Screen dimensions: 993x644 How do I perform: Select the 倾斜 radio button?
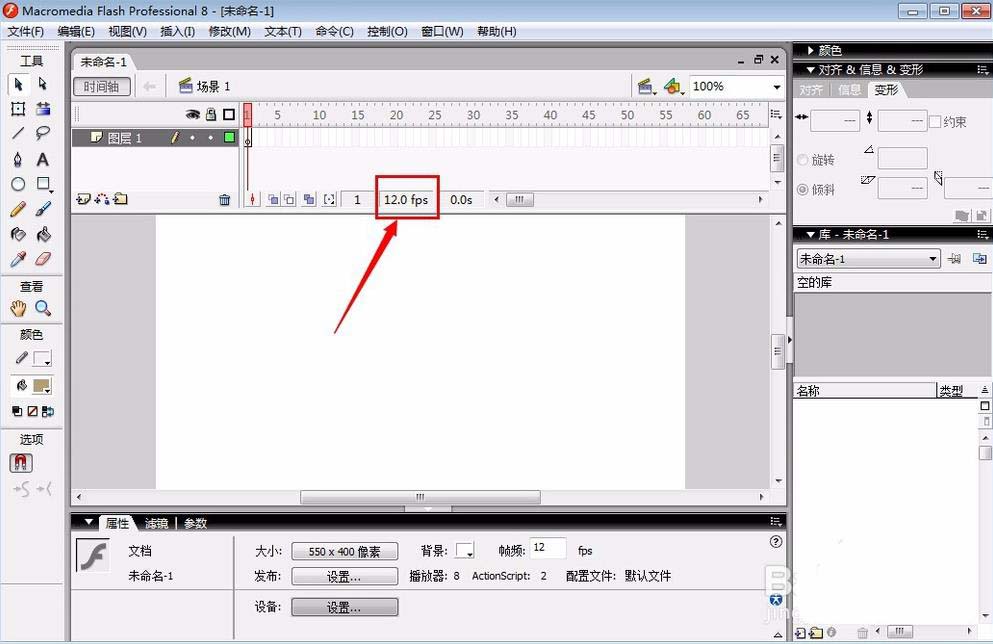pyautogui.click(x=802, y=189)
